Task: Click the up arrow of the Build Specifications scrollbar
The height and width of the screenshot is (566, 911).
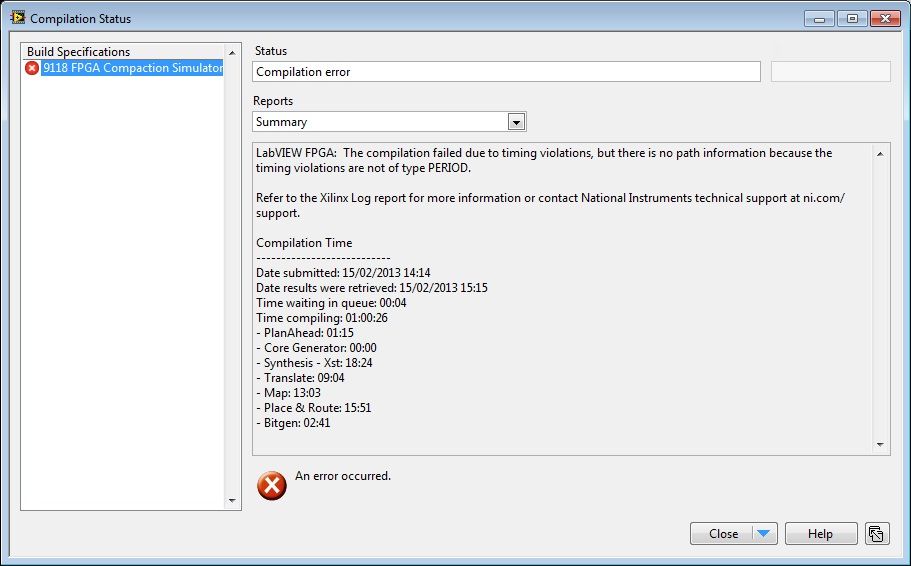Action: (x=232, y=52)
